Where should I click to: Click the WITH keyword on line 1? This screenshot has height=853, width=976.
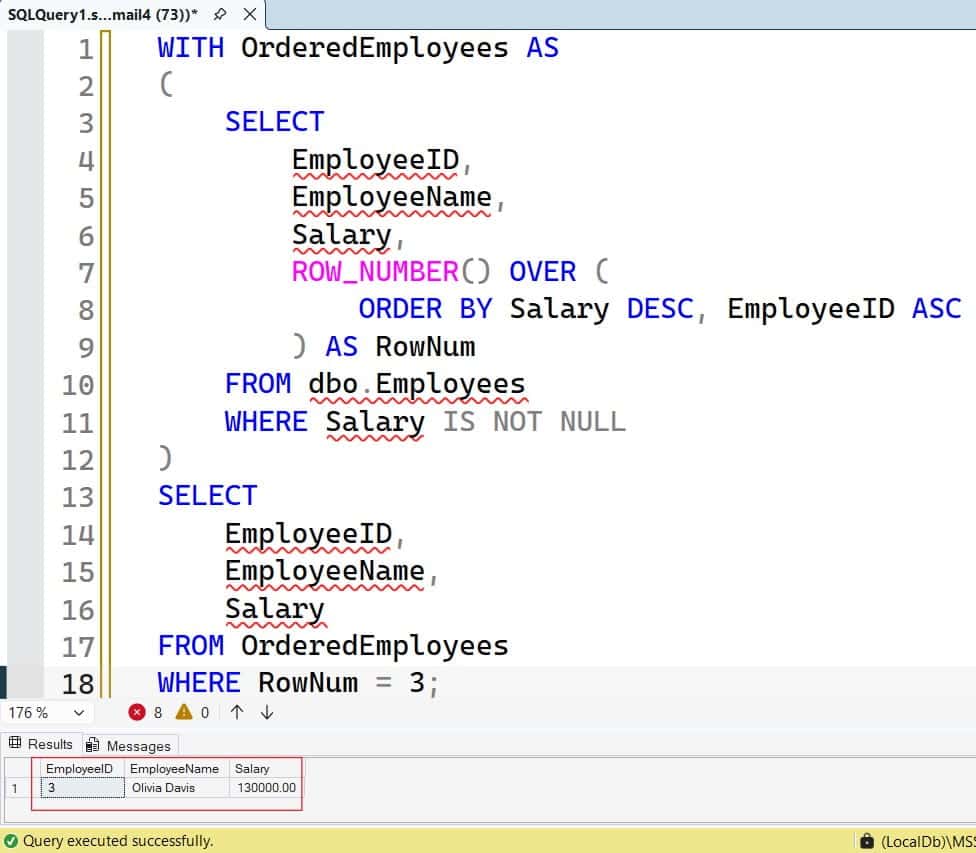tap(190, 48)
